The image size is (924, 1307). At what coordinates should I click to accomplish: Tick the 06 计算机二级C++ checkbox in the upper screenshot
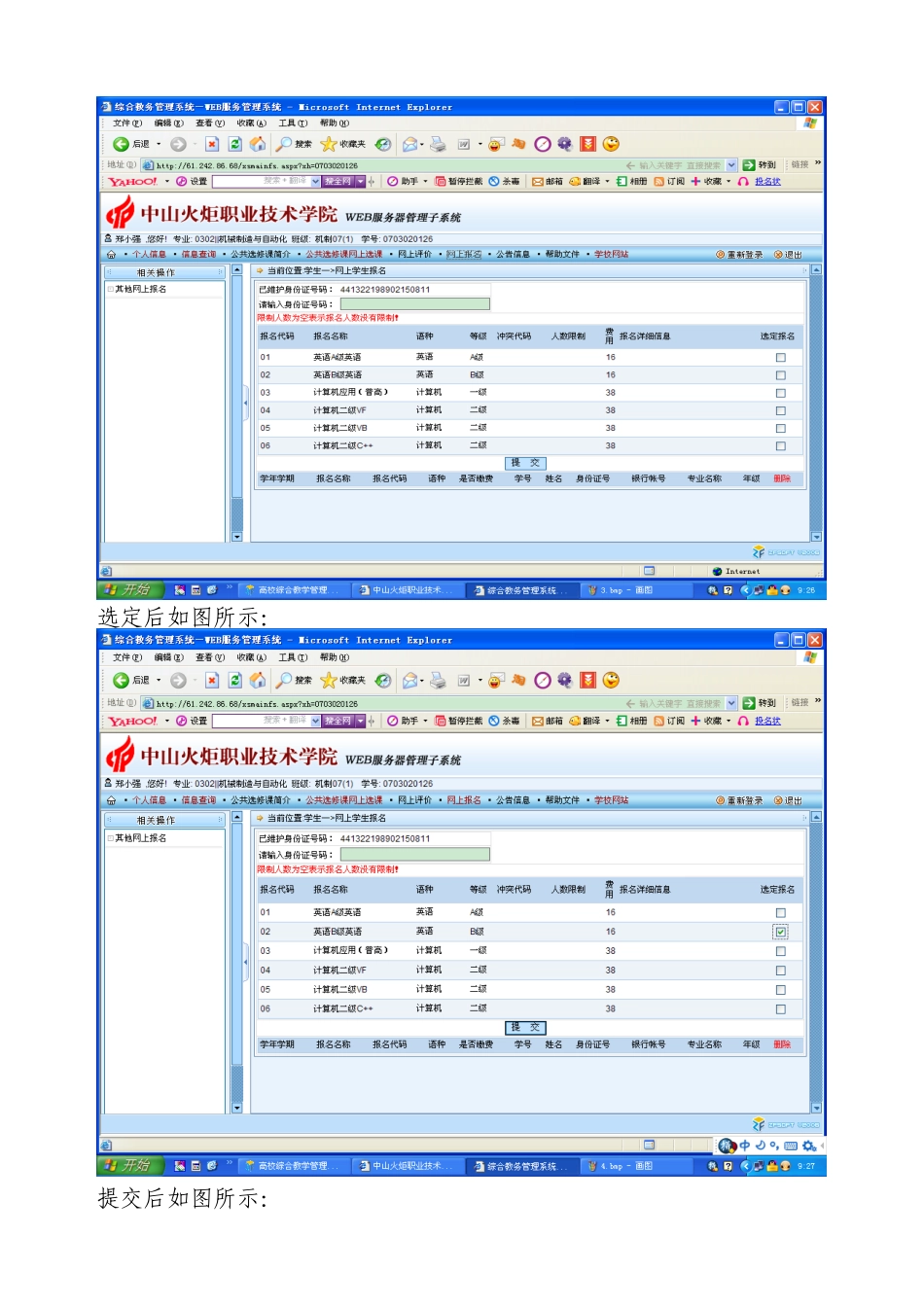tap(780, 446)
